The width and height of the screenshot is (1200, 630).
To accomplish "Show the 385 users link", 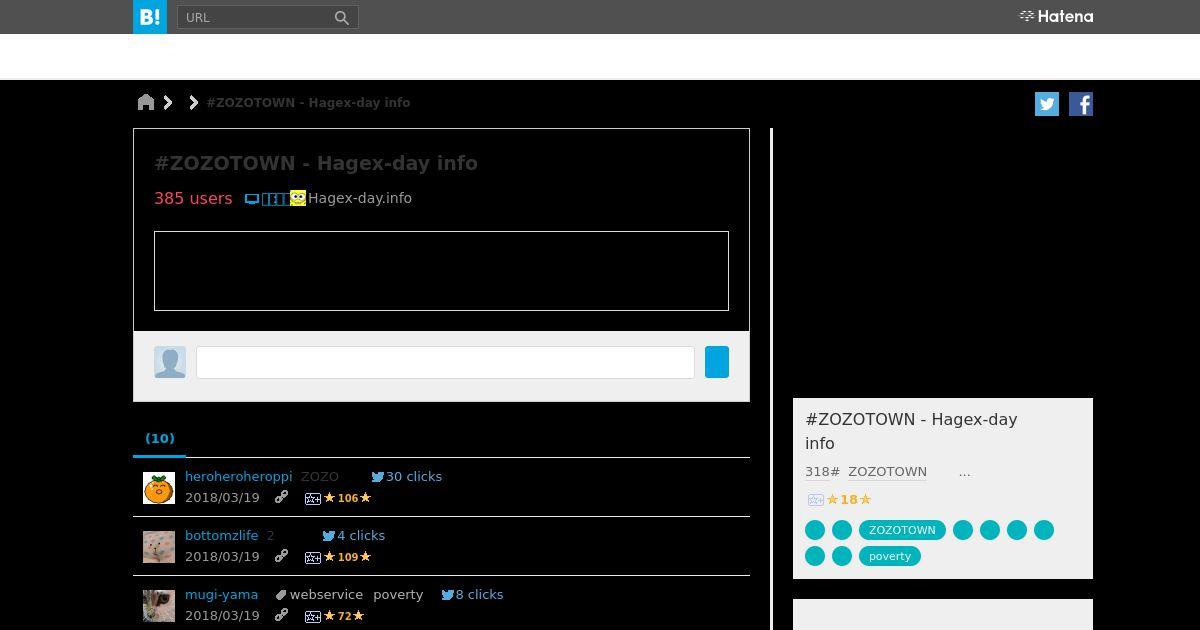I will tap(193, 198).
